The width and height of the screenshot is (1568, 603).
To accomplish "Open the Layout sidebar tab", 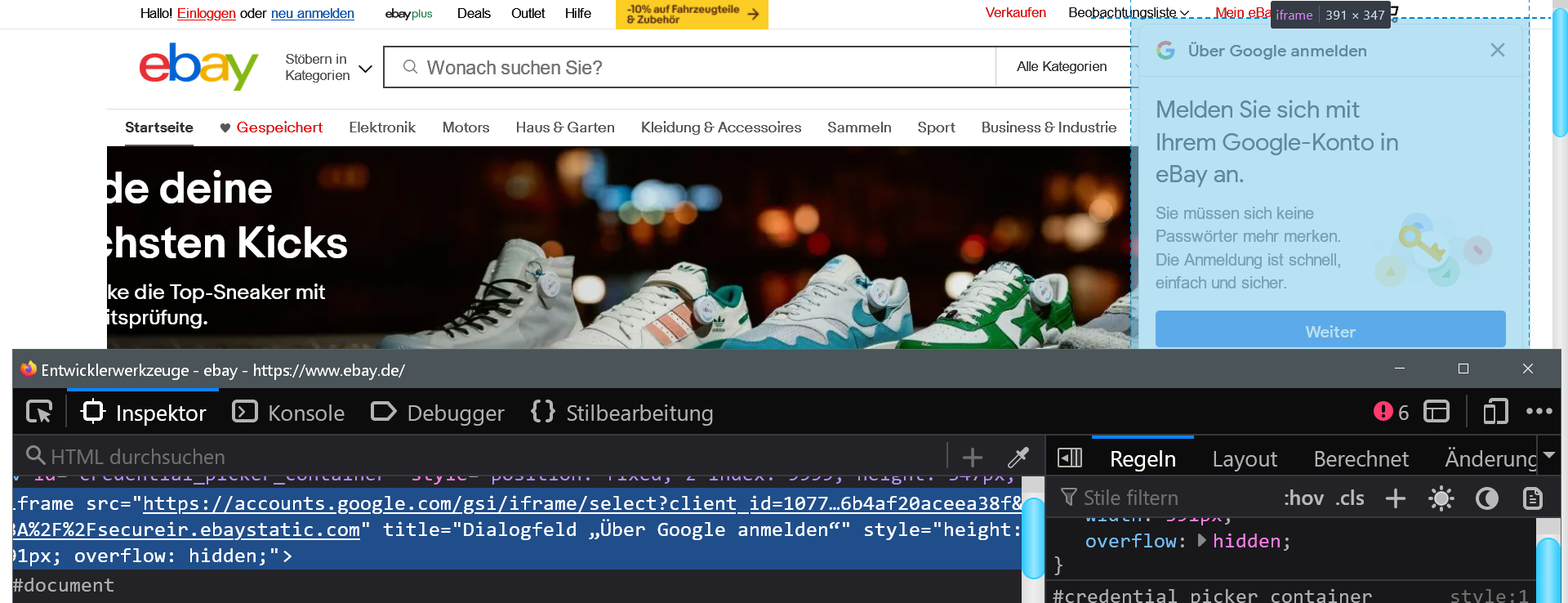I will click(1244, 459).
